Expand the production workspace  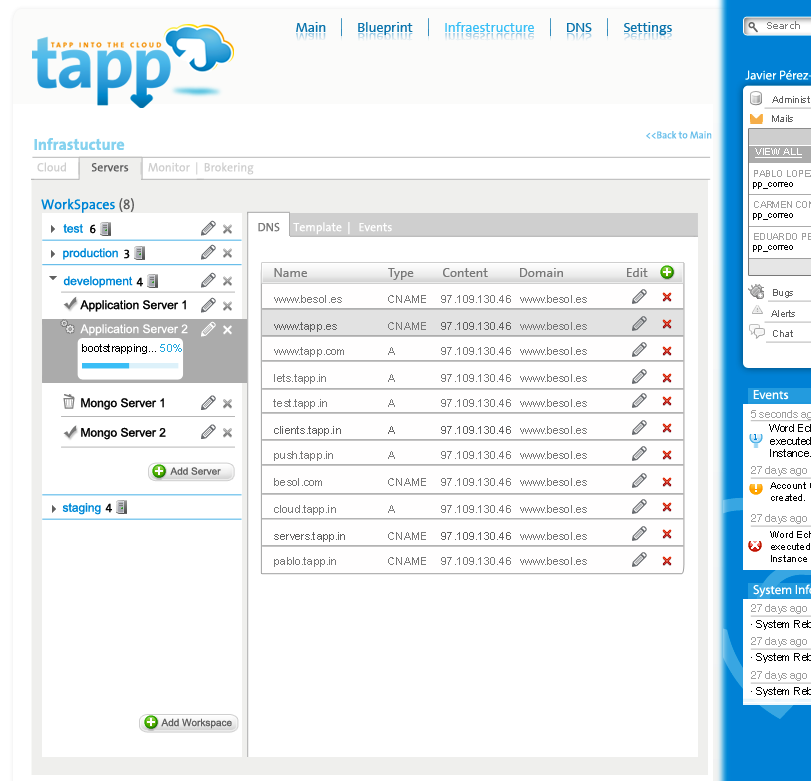point(53,253)
